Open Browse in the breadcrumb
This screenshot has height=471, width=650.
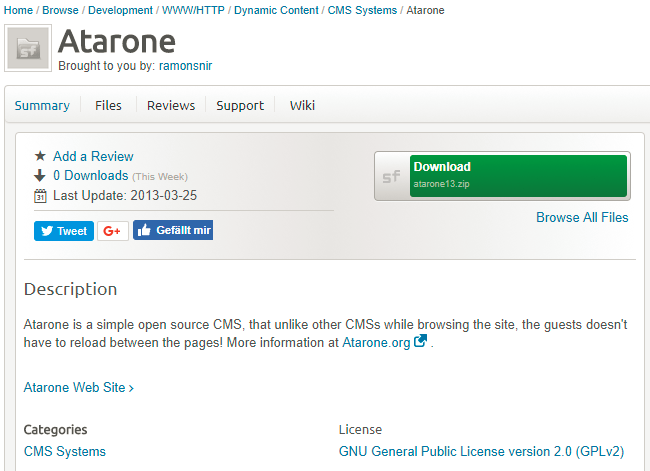pos(61,10)
